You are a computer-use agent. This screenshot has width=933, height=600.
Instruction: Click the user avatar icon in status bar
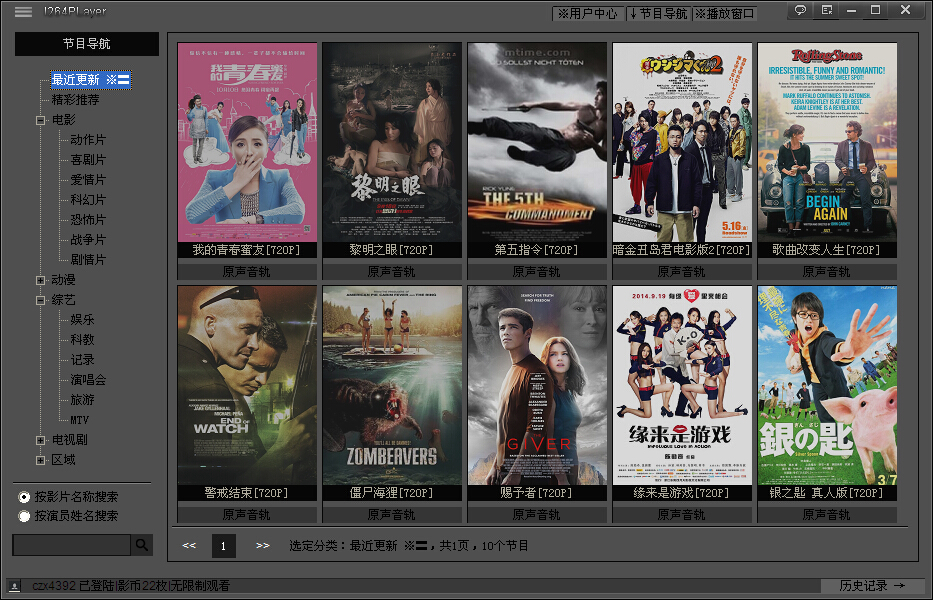click(x=14, y=586)
